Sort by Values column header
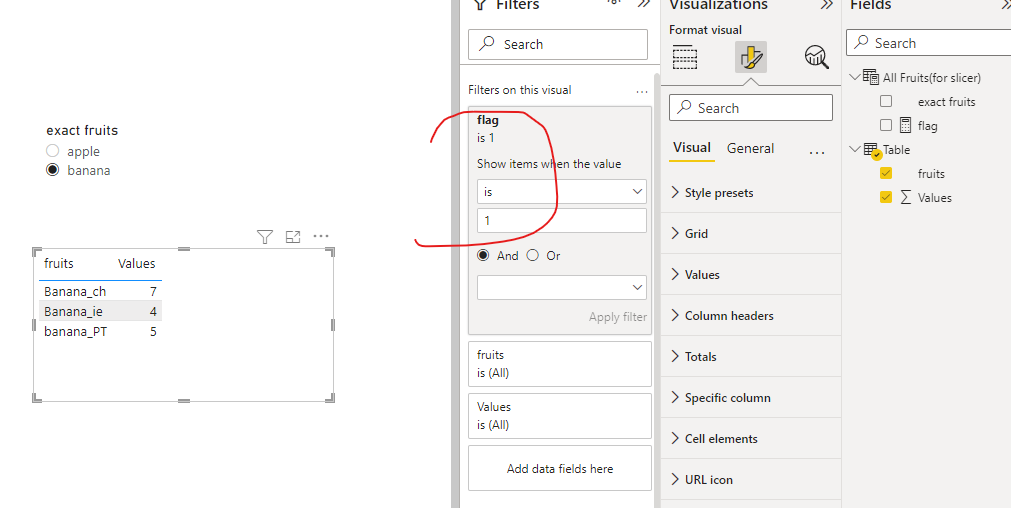Viewport: 1011px width, 508px height. pyautogui.click(x=137, y=263)
